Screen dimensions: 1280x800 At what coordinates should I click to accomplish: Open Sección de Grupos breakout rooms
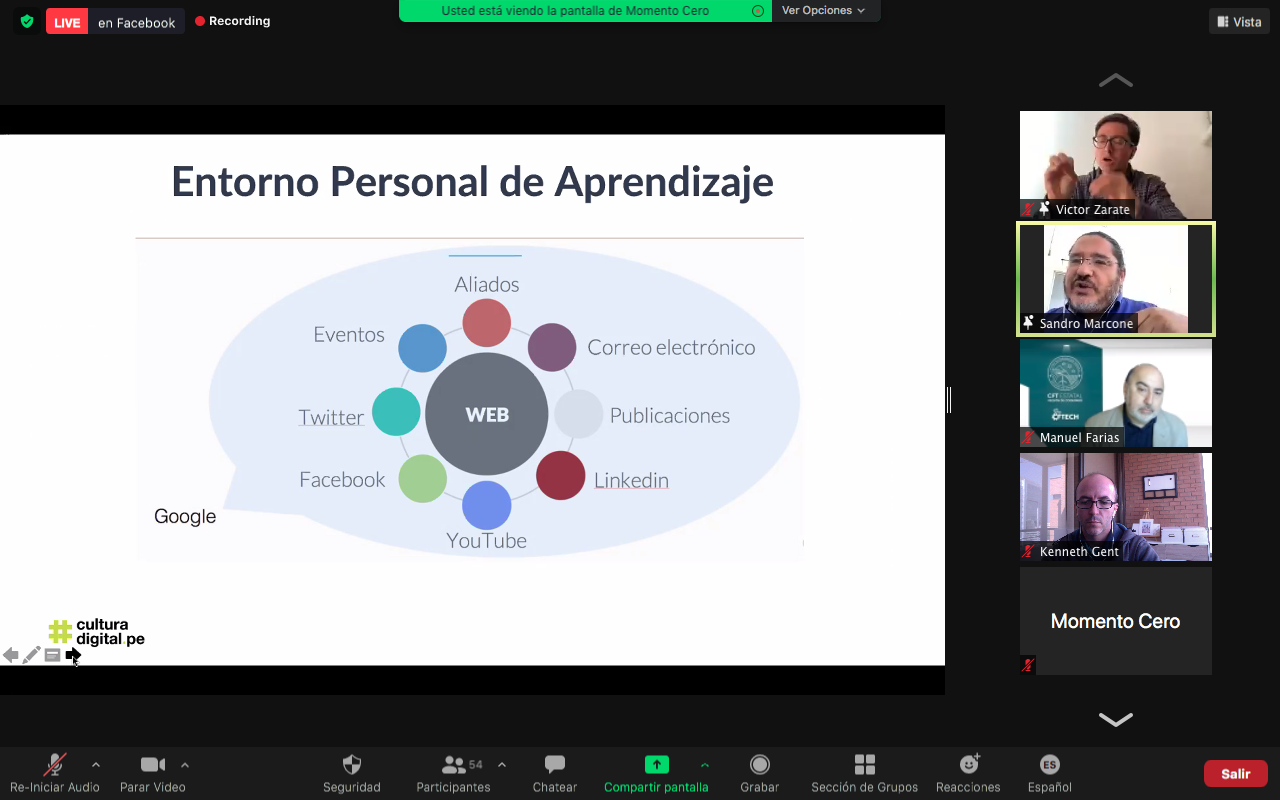point(865,766)
